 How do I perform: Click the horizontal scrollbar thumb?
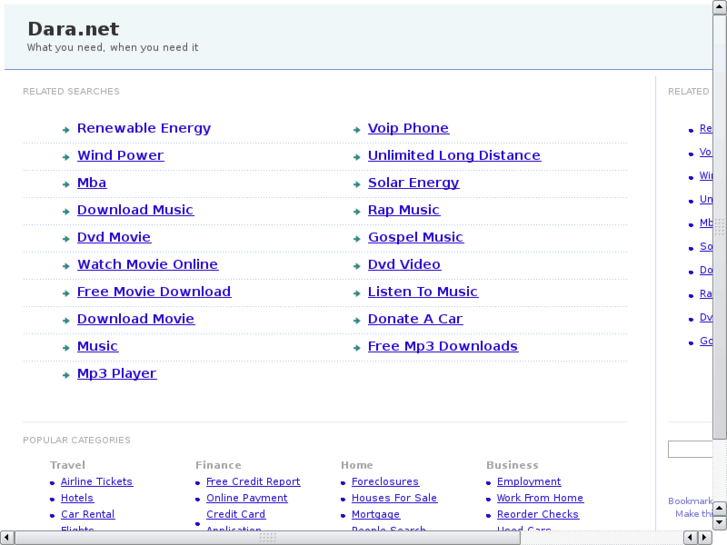pos(268,538)
